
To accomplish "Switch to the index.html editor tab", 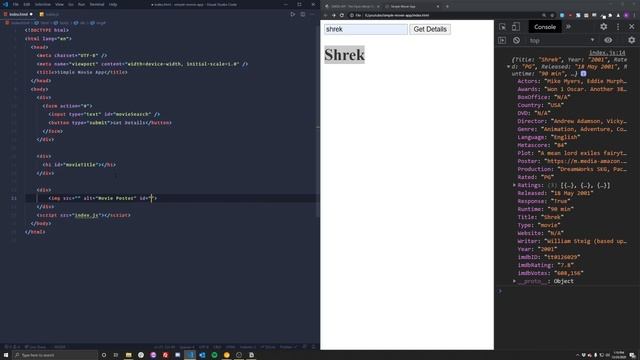I will pos(18,14).
